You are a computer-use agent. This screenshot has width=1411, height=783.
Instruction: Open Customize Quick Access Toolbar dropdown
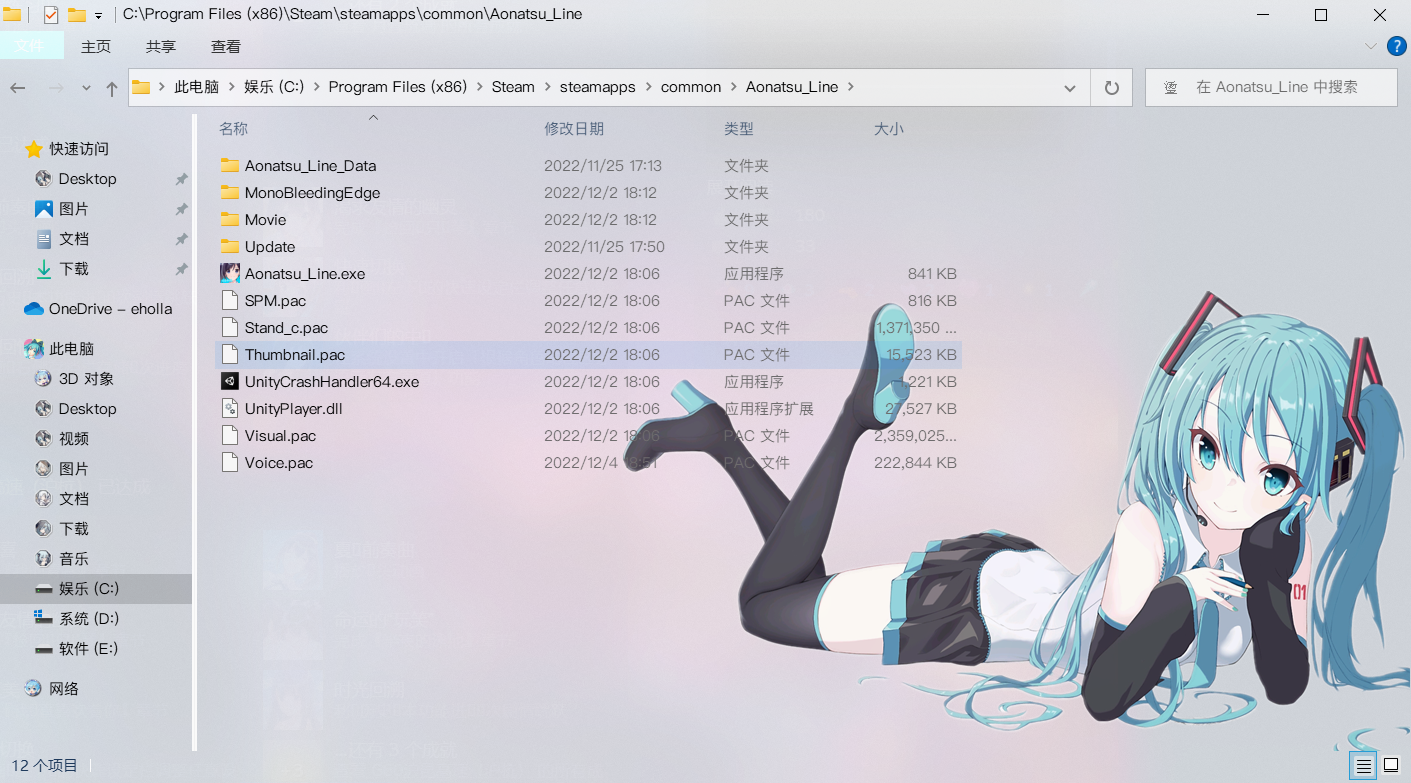click(x=98, y=16)
